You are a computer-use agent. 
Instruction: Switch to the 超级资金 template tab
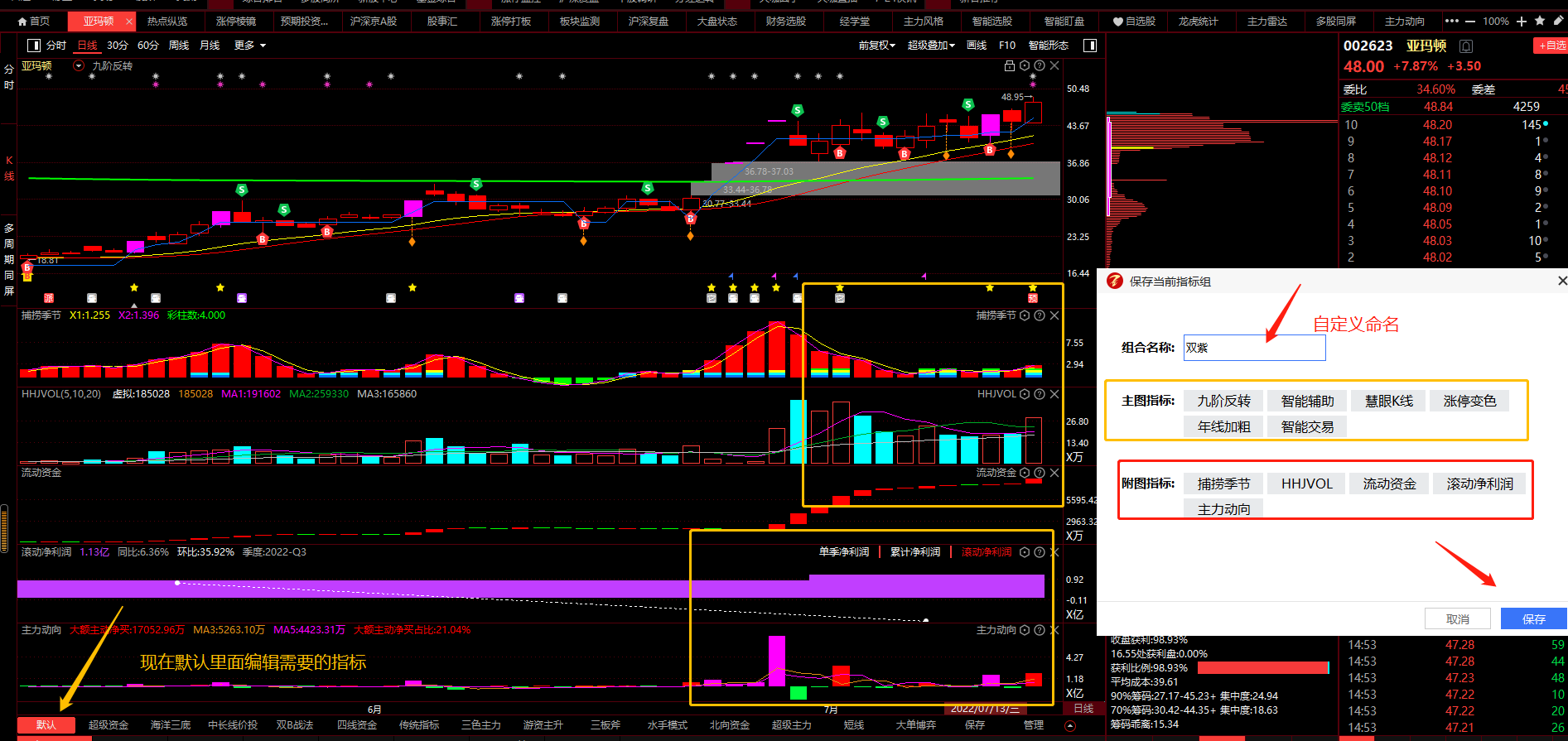(x=109, y=725)
